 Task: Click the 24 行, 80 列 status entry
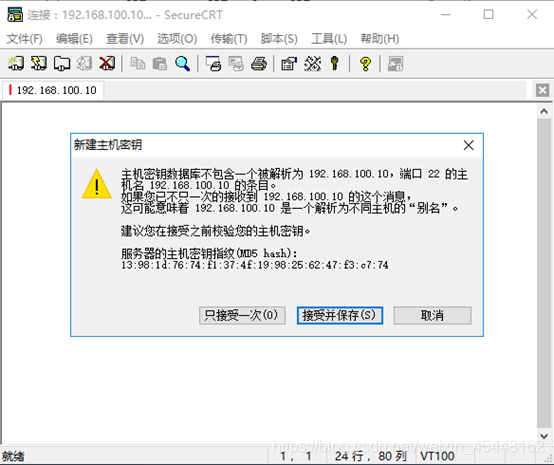[371, 456]
